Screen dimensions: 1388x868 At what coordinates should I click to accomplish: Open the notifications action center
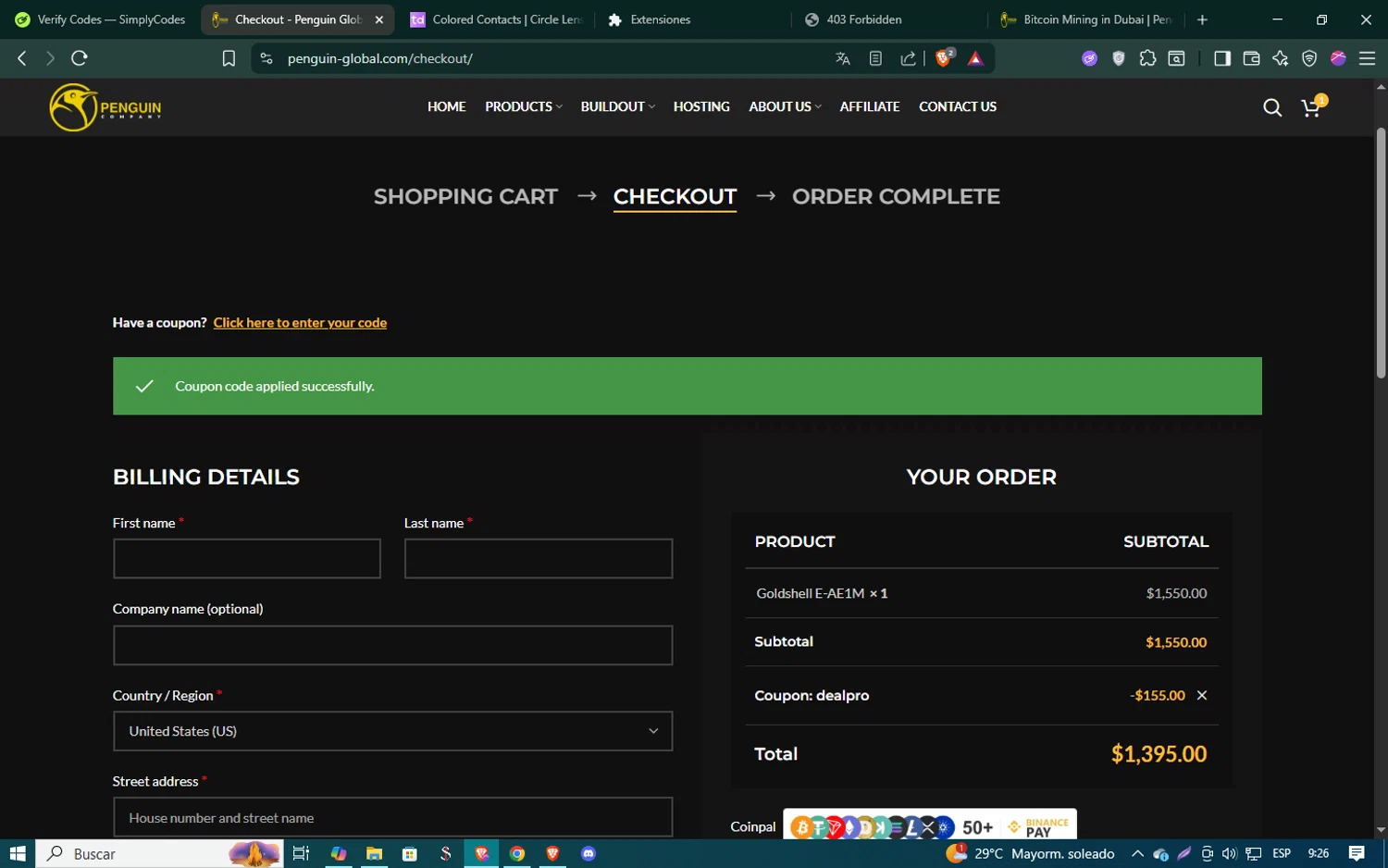(1357, 853)
